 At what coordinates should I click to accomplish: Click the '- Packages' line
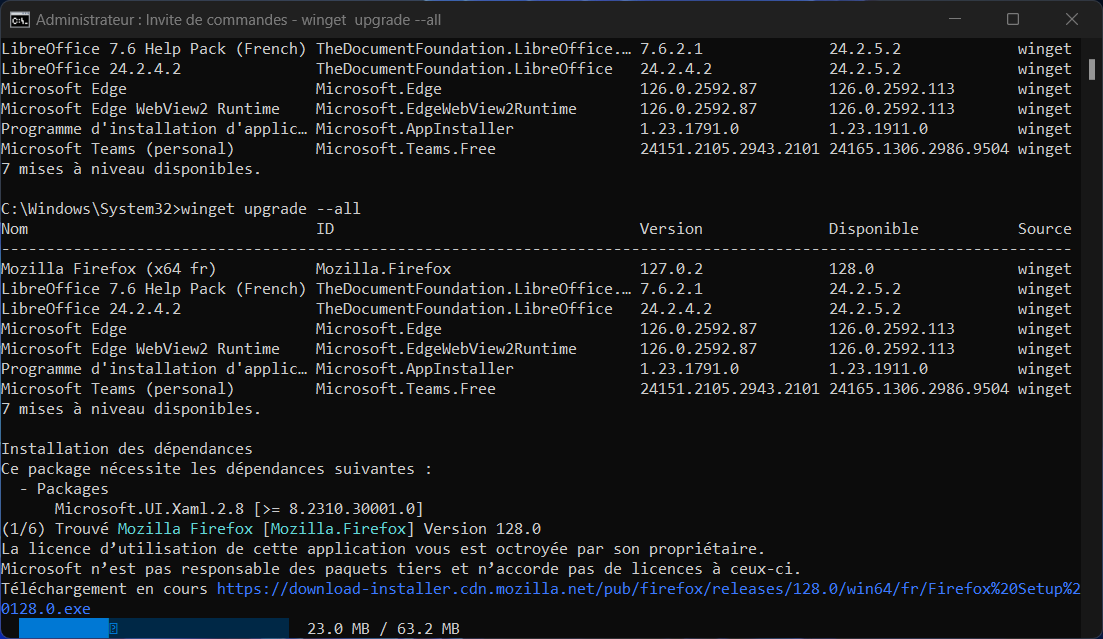tap(64, 488)
